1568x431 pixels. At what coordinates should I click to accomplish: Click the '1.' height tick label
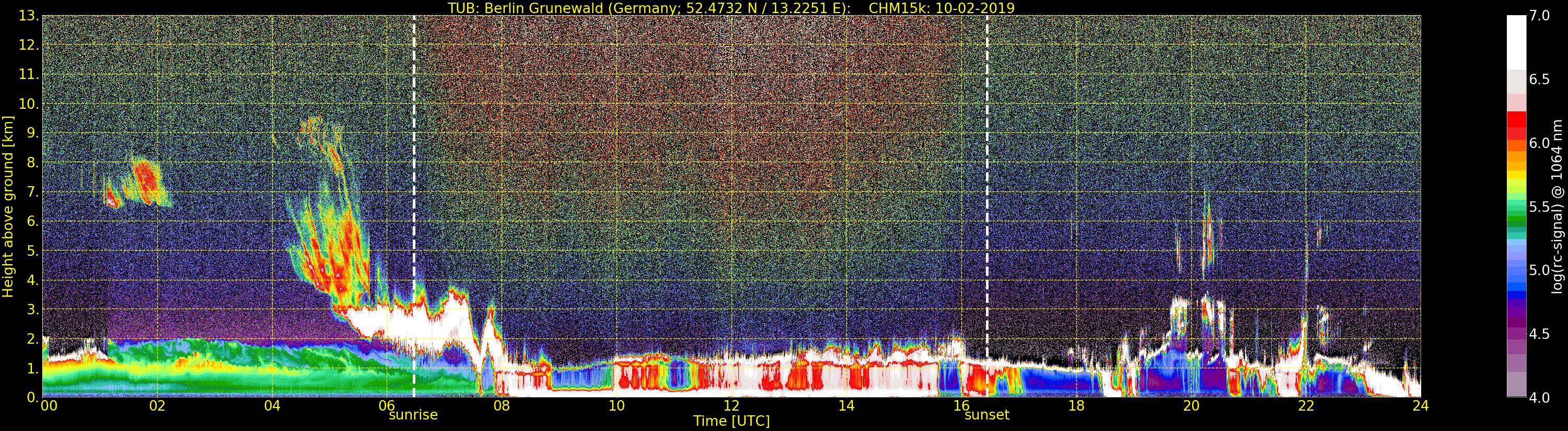click(33, 368)
